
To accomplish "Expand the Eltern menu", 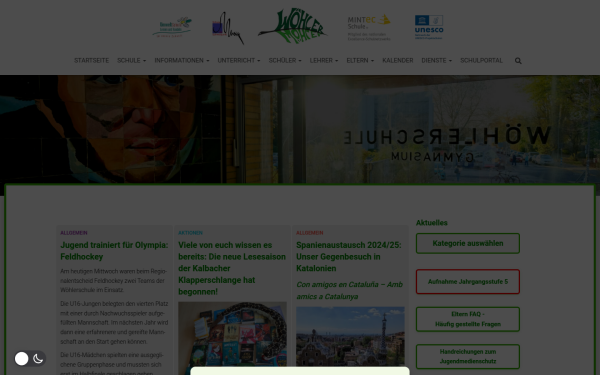I will pyautogui.click(x=360, y=60).
